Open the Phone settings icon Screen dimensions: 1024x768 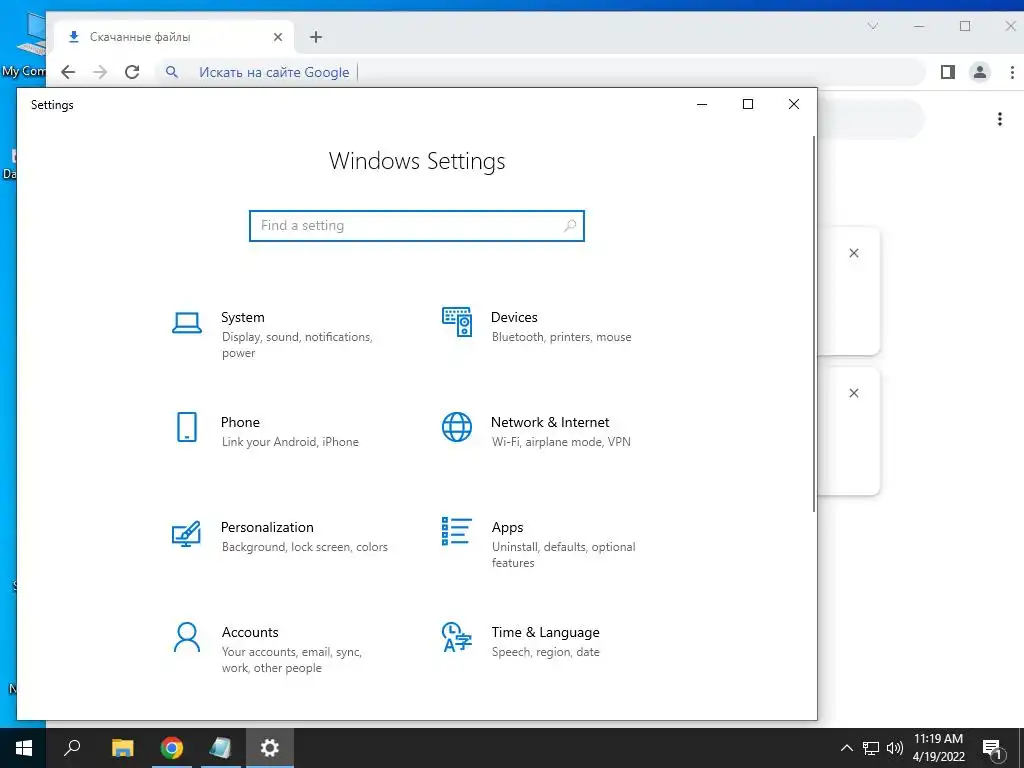pyautogui.click(x=187, y=427)
